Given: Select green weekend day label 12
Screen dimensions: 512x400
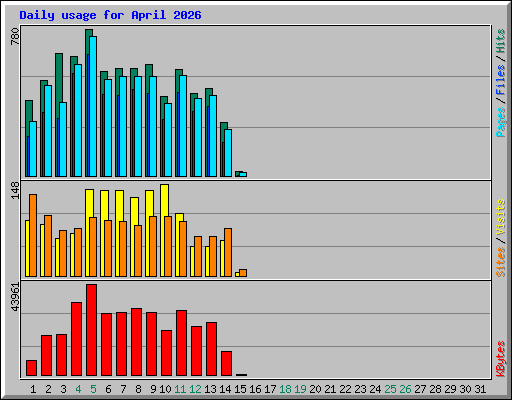Looking at the screenshot, I should 195,389.
